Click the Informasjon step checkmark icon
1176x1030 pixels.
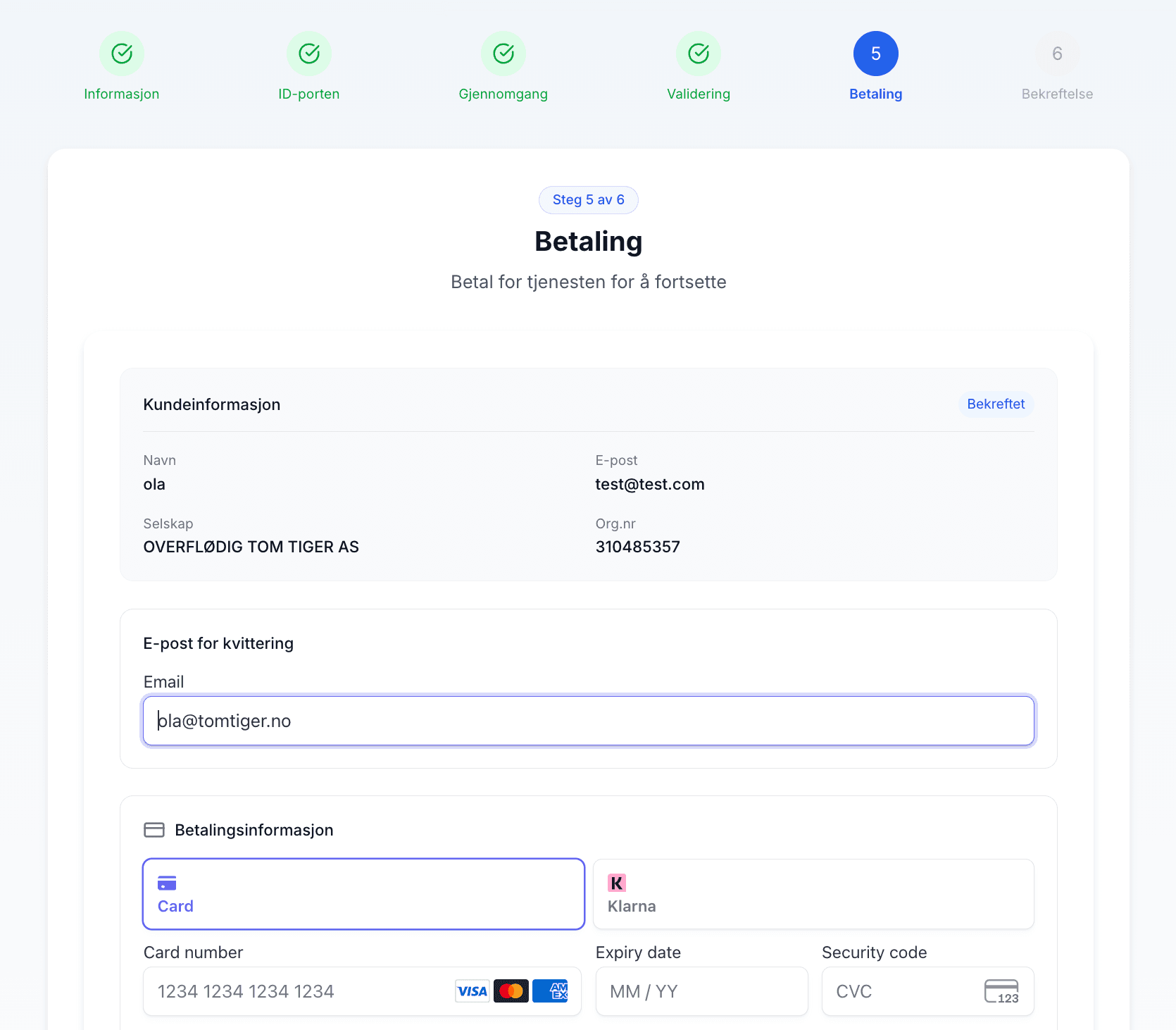point(122,54)
